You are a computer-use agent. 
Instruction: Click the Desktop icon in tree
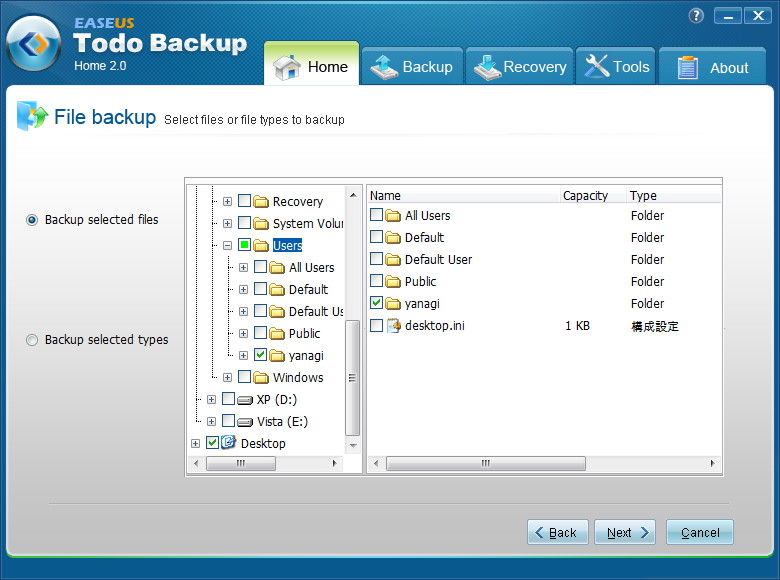(228, 442)
